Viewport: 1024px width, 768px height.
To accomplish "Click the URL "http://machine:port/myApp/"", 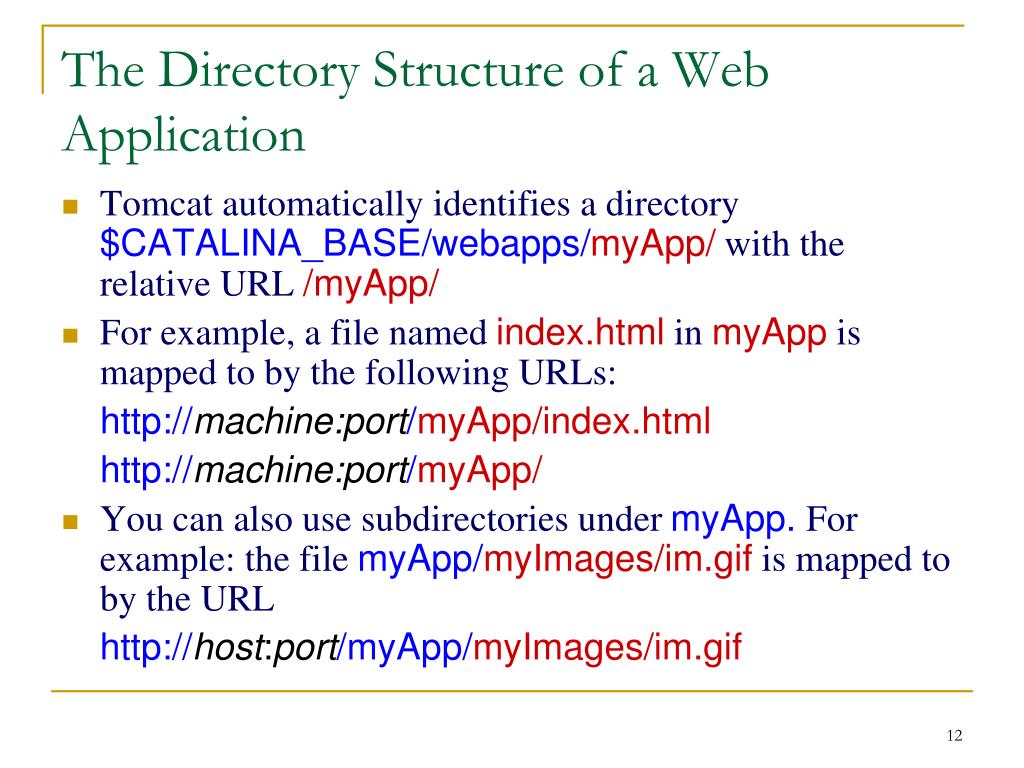I will coord(321,470).
